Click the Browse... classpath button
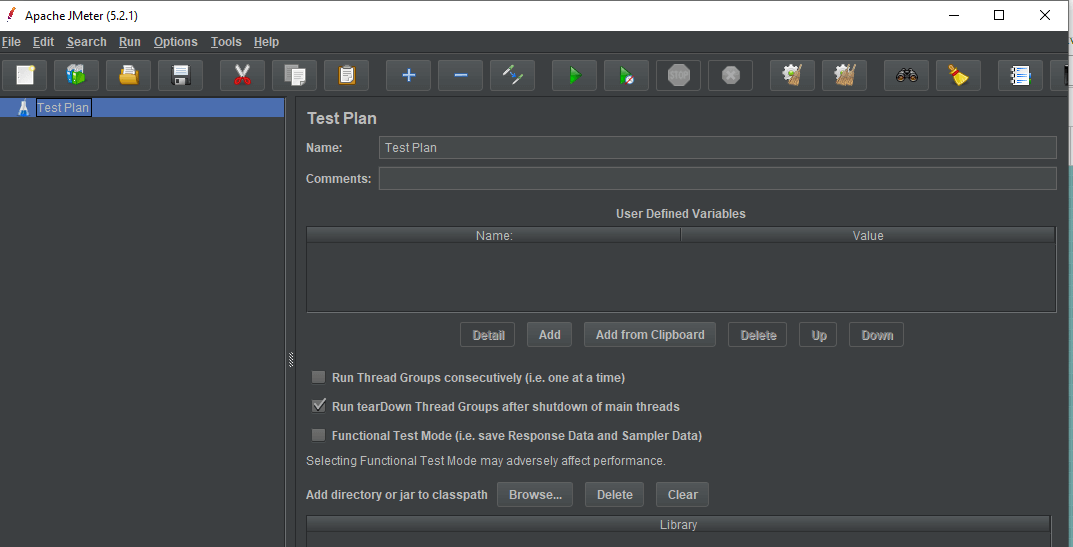This screenshot has height=547, width=1073. 535,494
